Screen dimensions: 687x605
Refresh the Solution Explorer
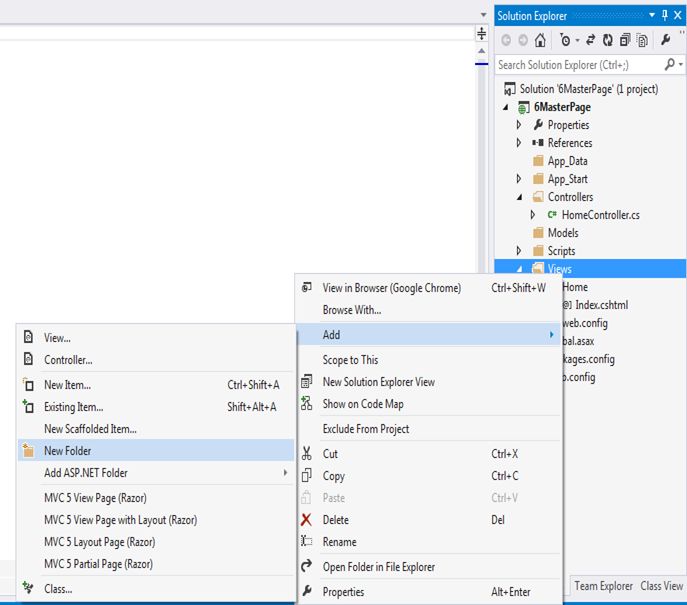(x=608, y=40)
